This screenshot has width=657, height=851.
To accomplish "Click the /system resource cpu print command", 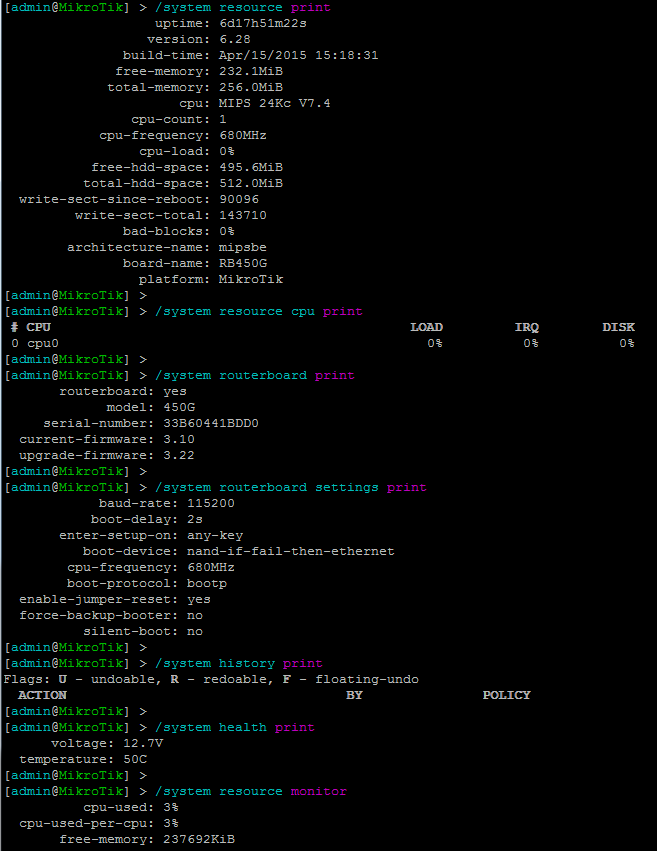I will click(x=259, y=312).
